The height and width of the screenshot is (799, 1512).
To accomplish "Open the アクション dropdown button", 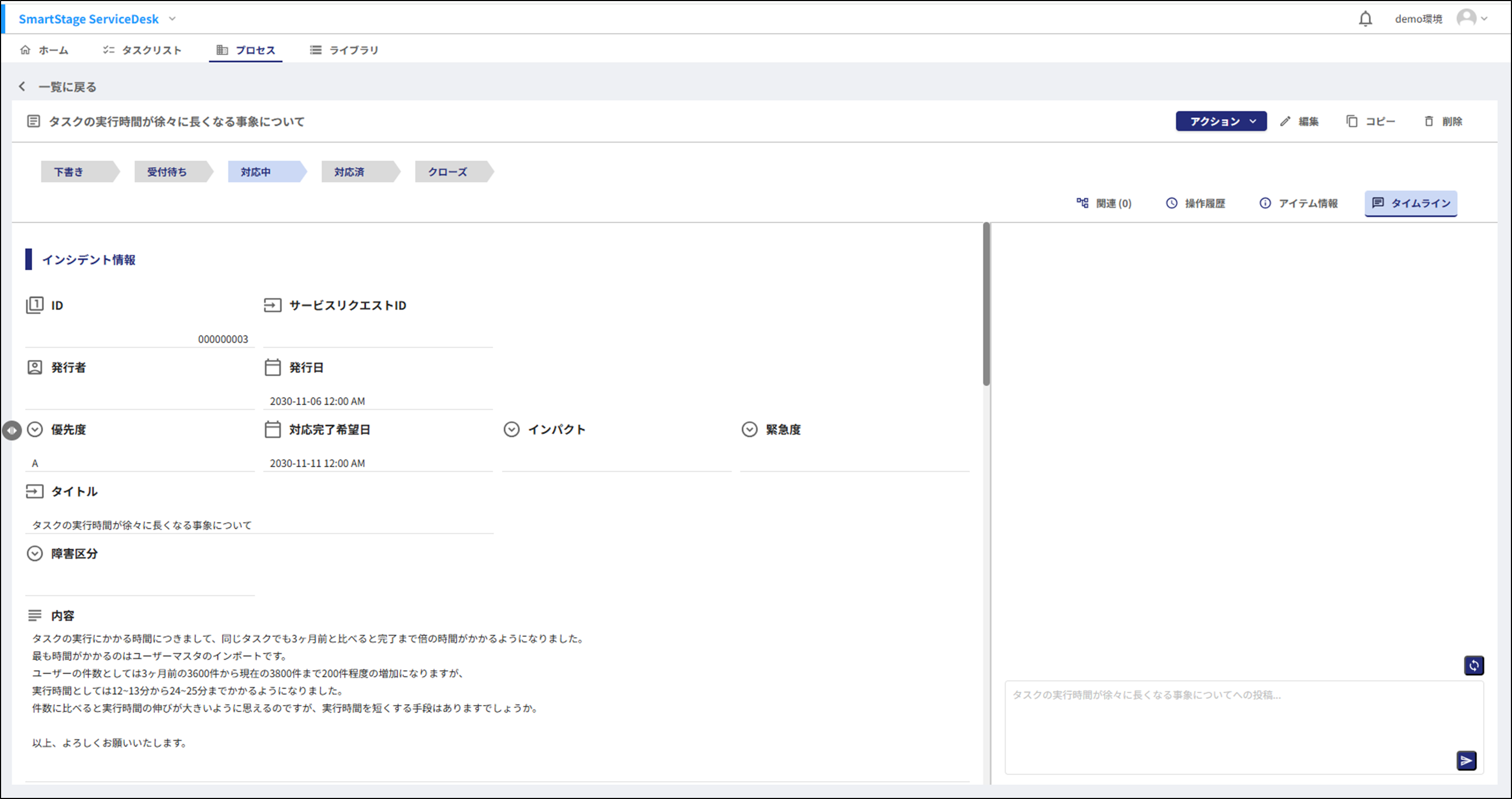I will coord(1221,121).
